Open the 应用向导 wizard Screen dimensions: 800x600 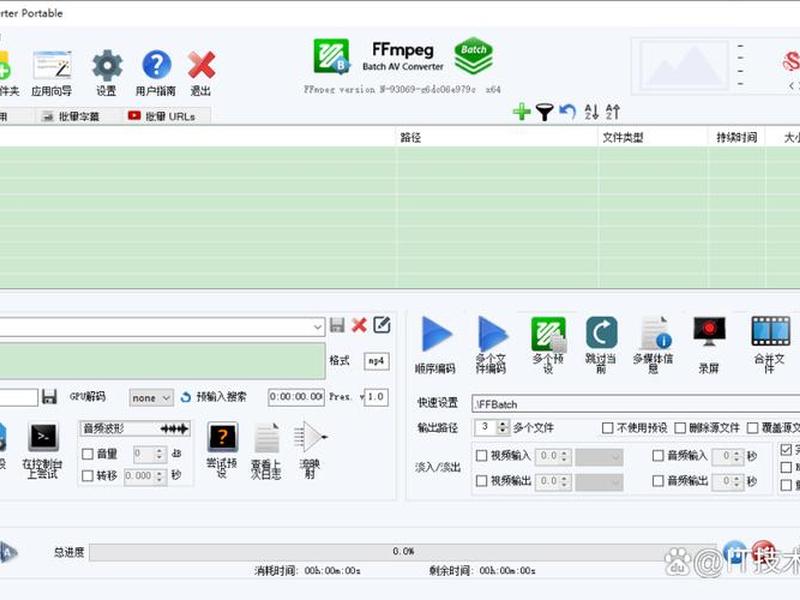tap(52, 74)
